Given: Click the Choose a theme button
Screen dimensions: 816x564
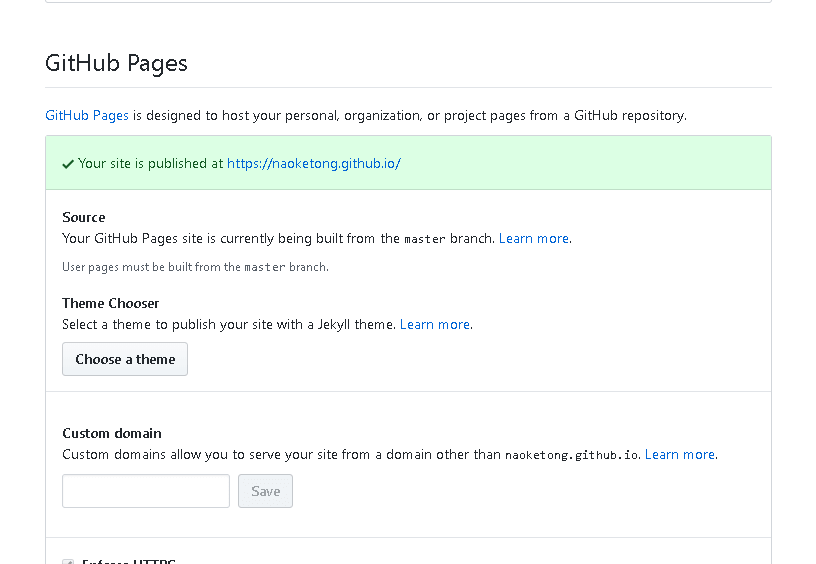Looking at the screenshot, I should coord(125,360).
